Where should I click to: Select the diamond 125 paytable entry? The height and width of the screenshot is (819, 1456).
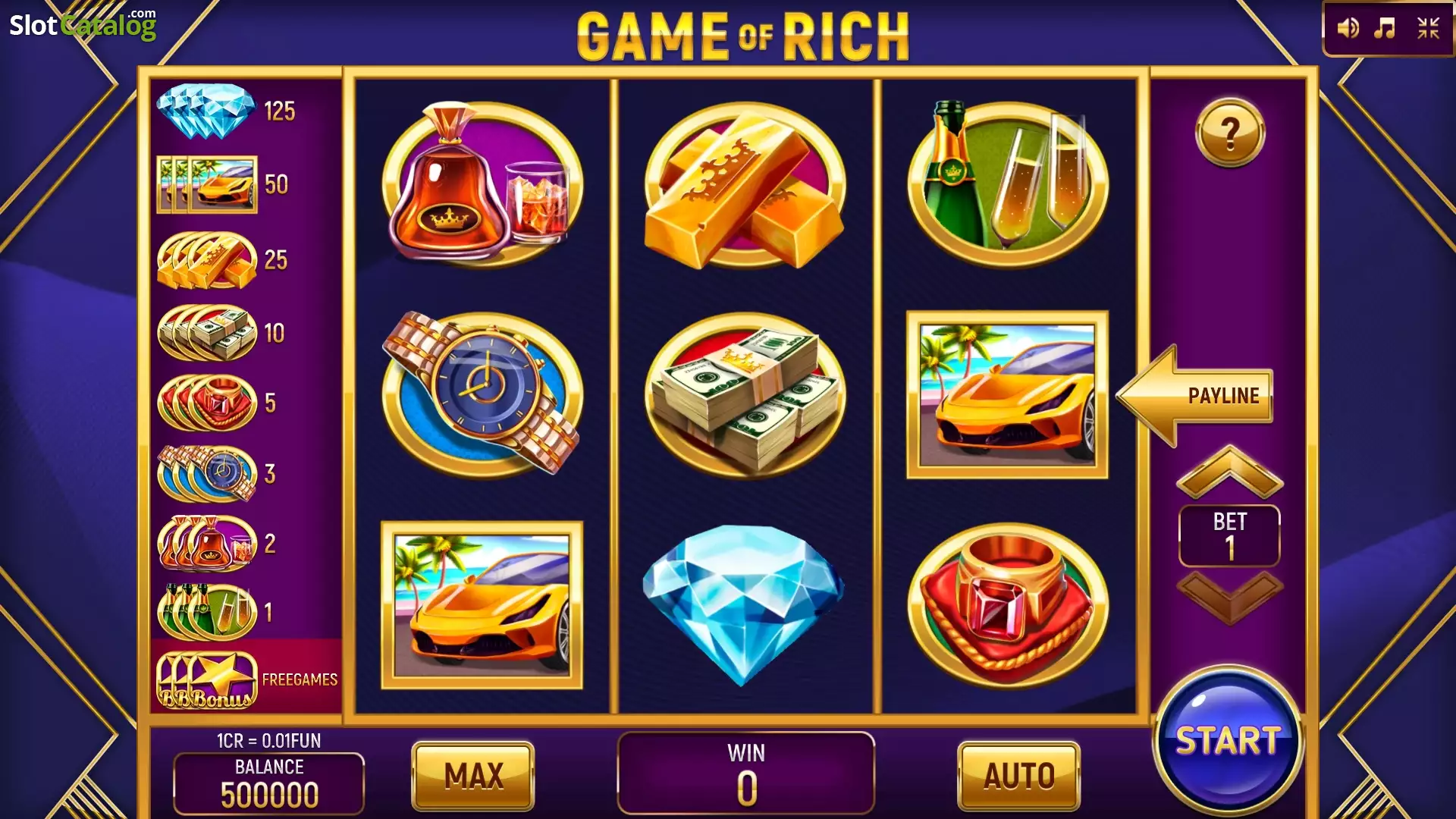tap(226, 111)
